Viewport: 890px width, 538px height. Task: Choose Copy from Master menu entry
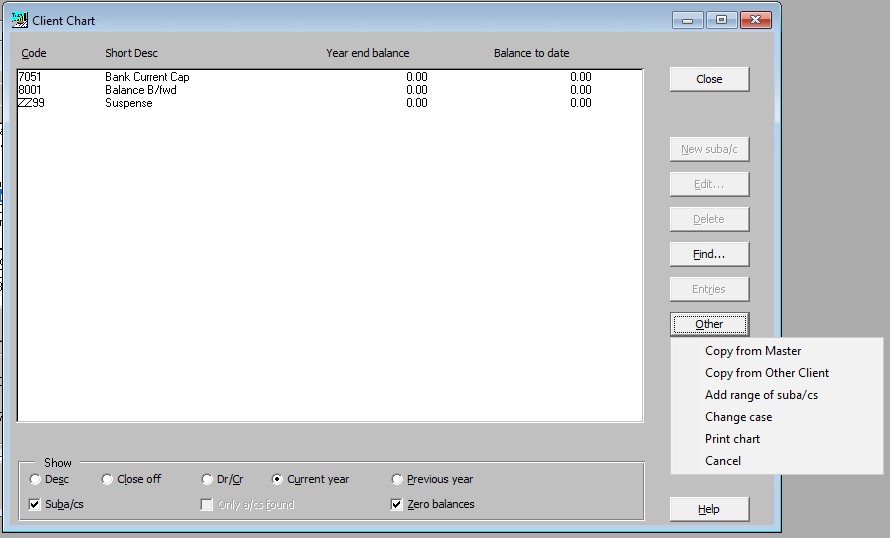click(753, 351)
